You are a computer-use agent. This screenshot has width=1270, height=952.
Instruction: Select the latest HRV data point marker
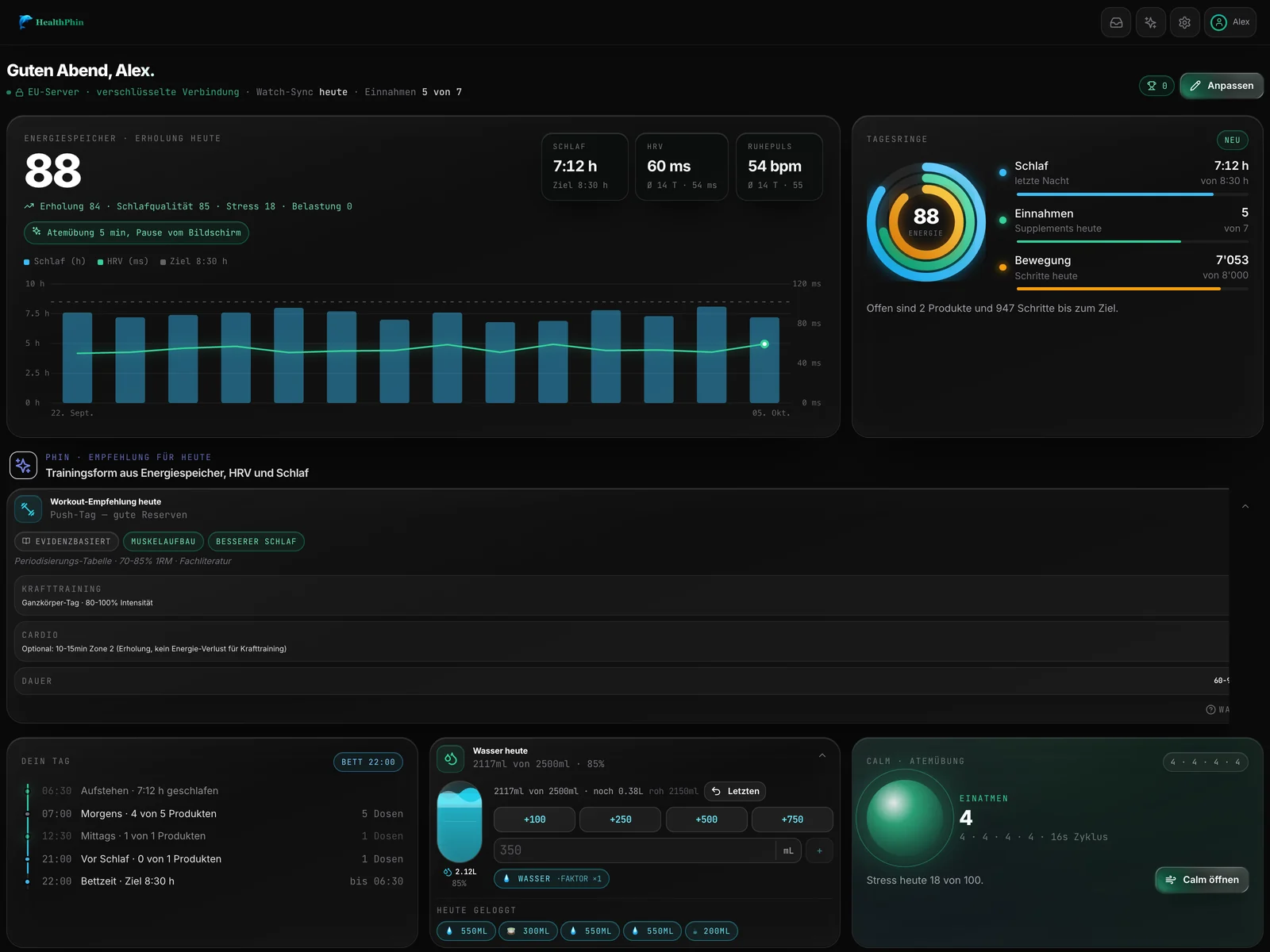pyautogui.click(x=764, y=344)
